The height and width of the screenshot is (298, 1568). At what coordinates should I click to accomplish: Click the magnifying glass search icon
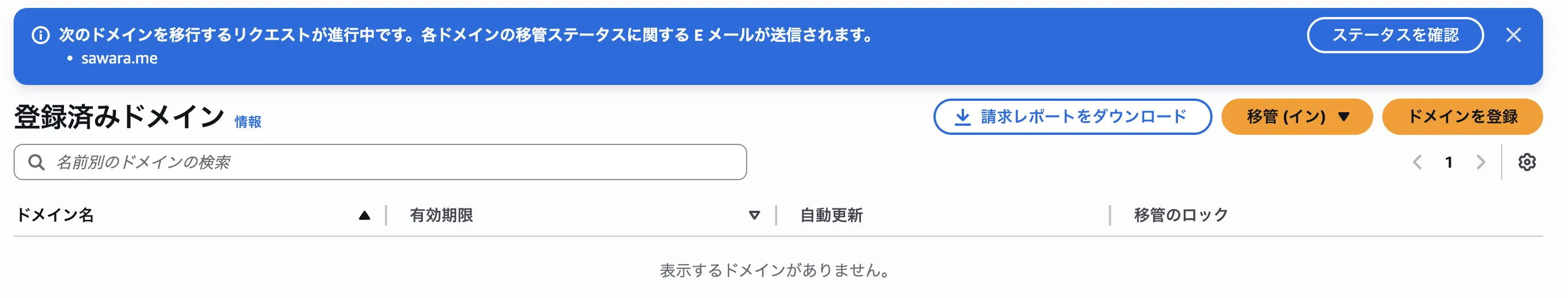[x=37, y=162]
